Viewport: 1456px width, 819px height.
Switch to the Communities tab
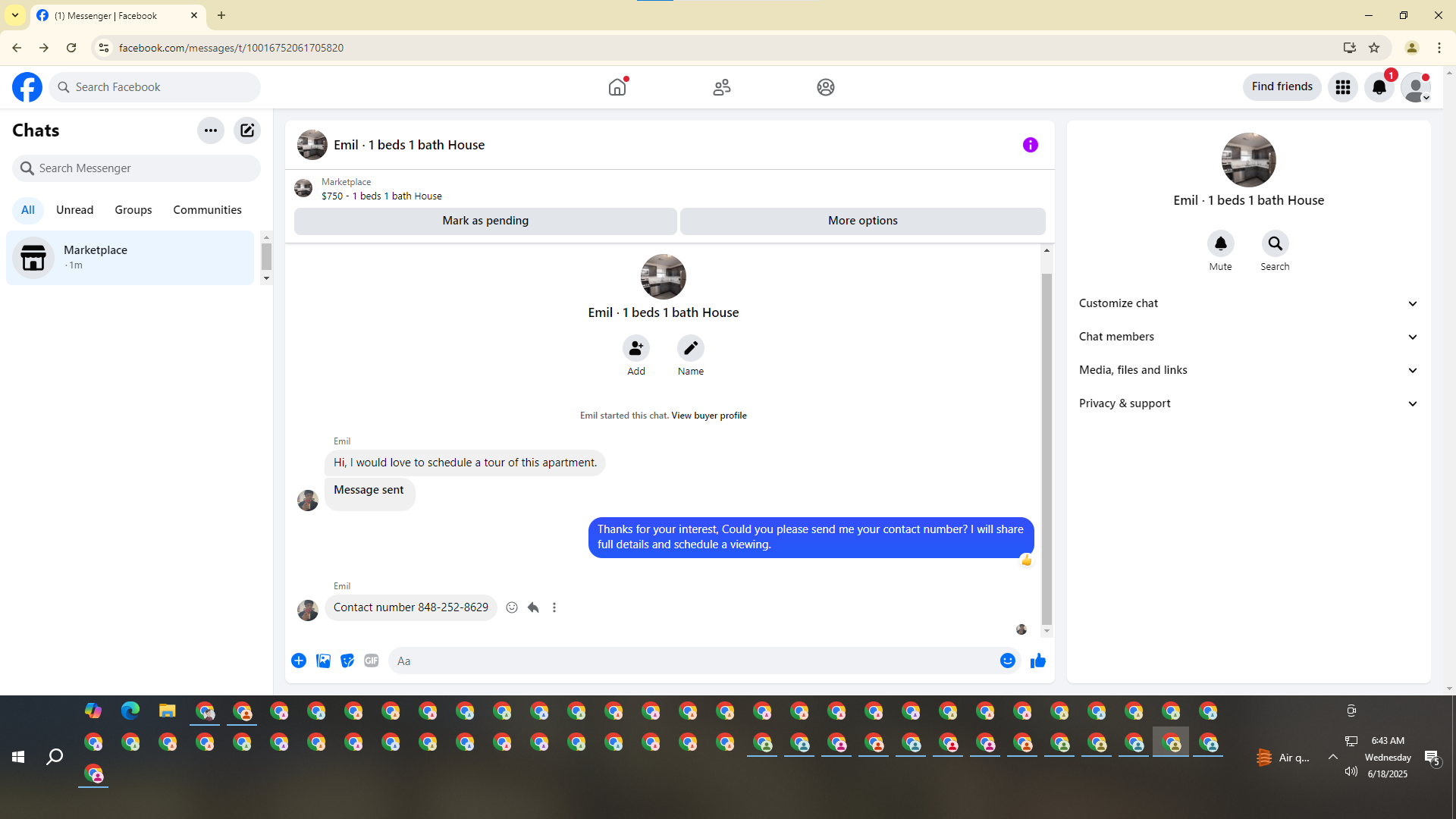pos(208,210)
